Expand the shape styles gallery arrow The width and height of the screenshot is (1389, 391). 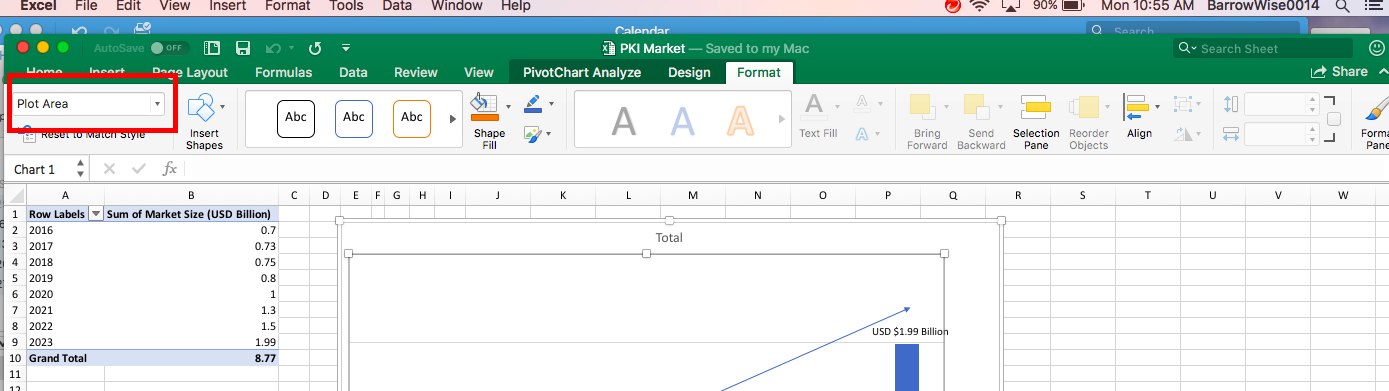pos(452,118)
